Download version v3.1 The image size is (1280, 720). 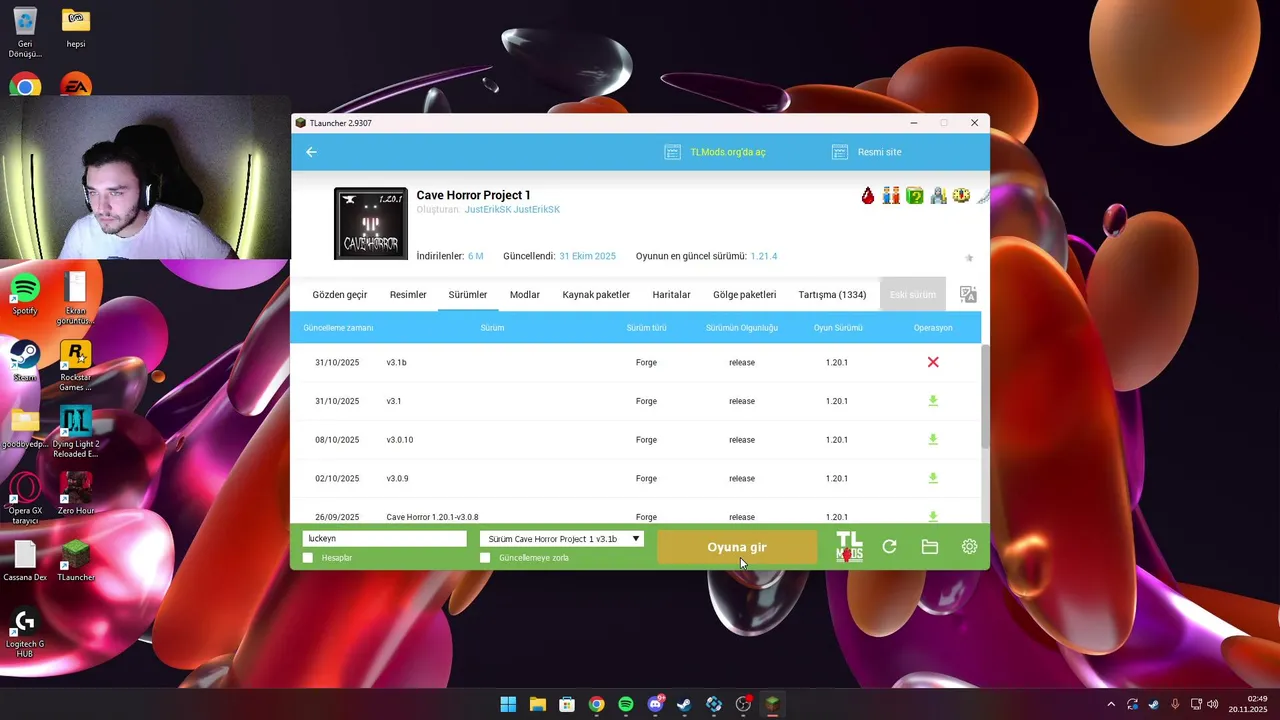click(933, 401)
